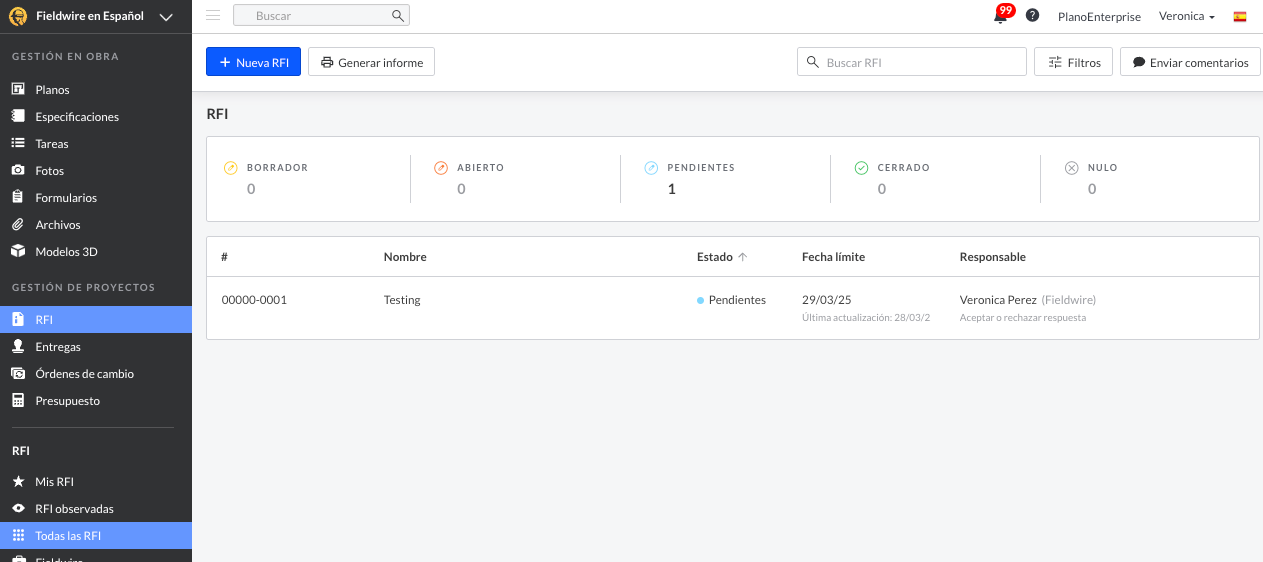Viewport: 1263px width, 562px height.
Task: Open the Veronica user menu
Action: pyautogui.click(x=1186, y=17)
